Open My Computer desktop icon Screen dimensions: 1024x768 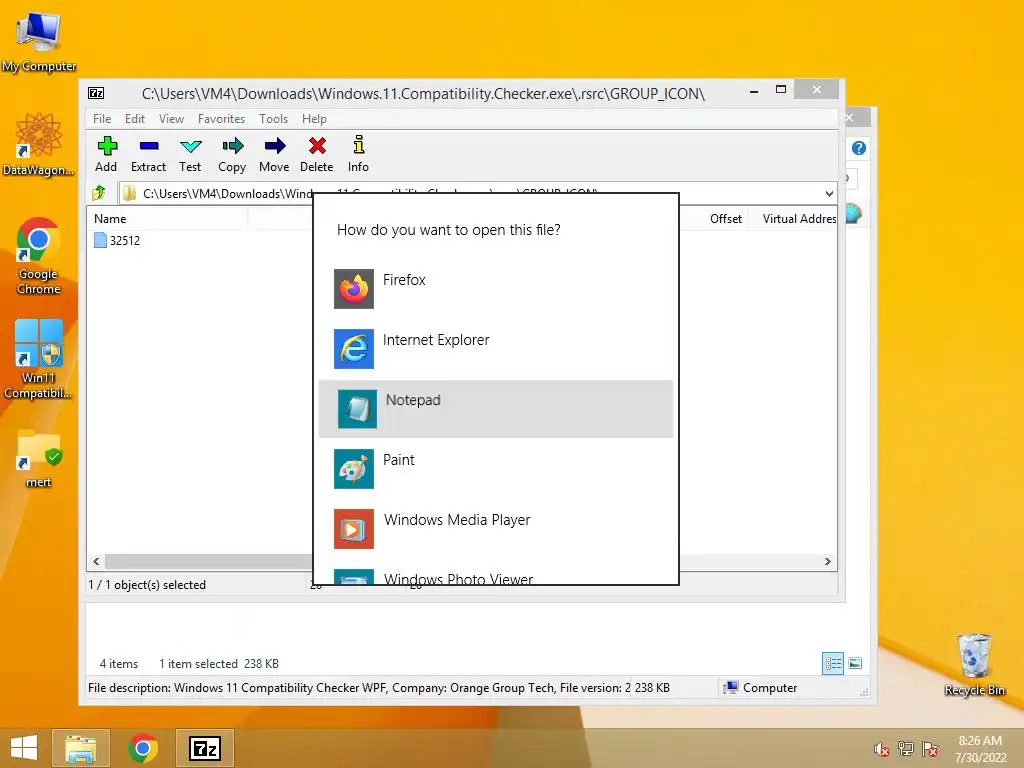(x=39, y=40)
